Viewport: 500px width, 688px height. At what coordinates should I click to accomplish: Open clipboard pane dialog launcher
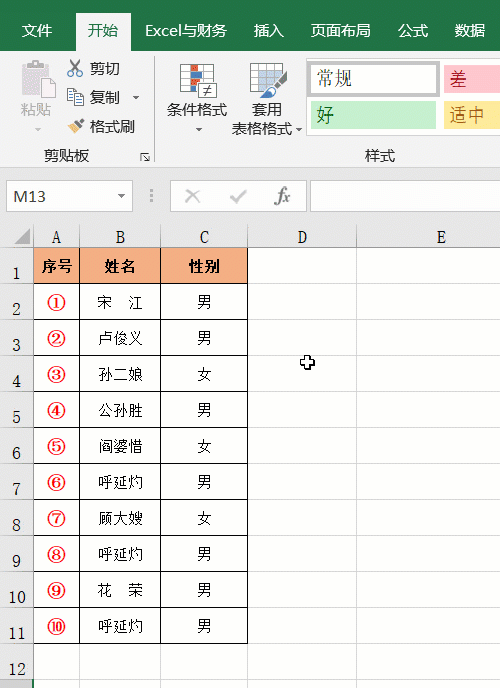coord(145,157)
